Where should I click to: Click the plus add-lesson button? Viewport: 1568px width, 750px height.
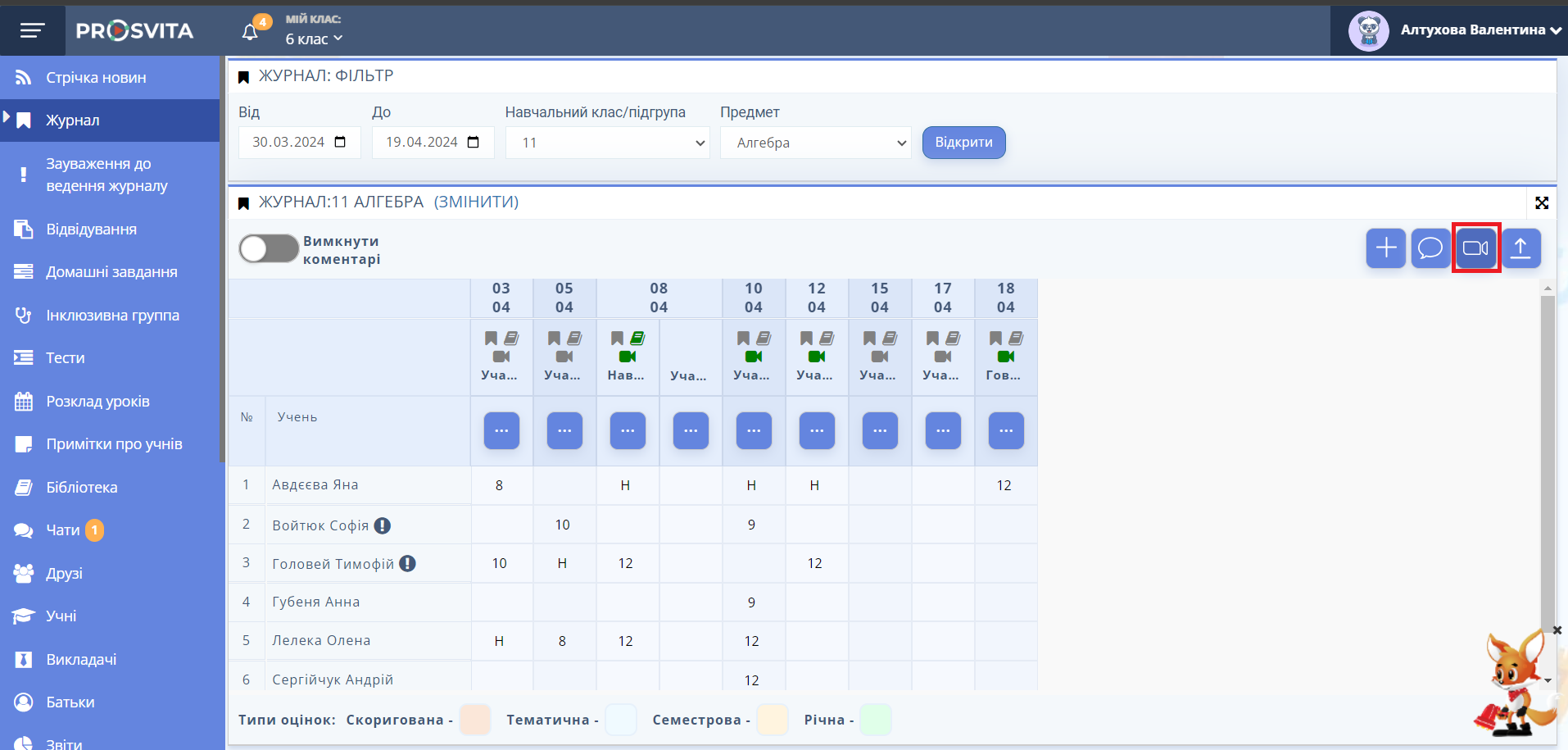(1385, 248)
